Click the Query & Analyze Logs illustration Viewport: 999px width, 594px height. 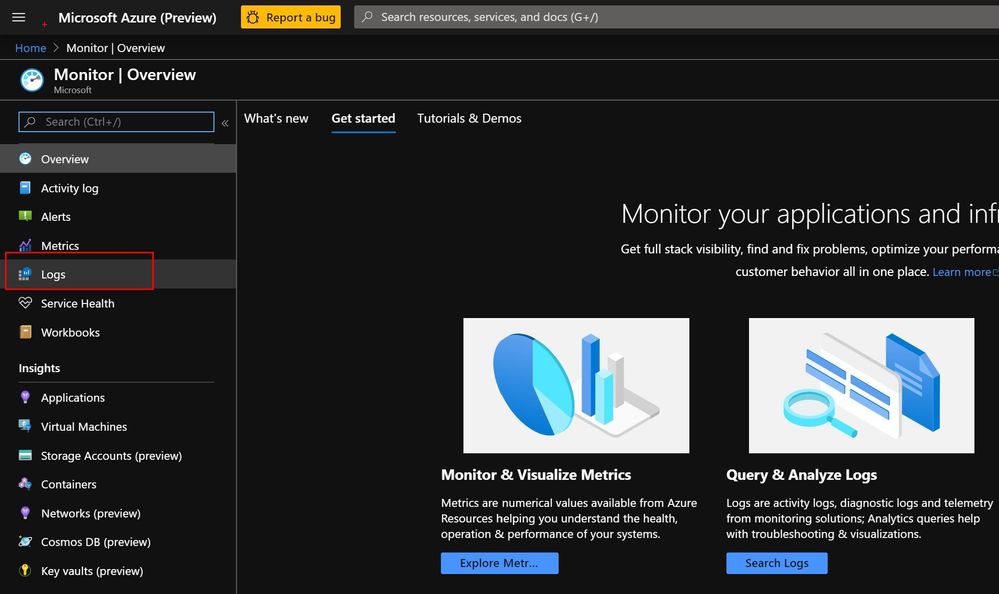point(861,386)
